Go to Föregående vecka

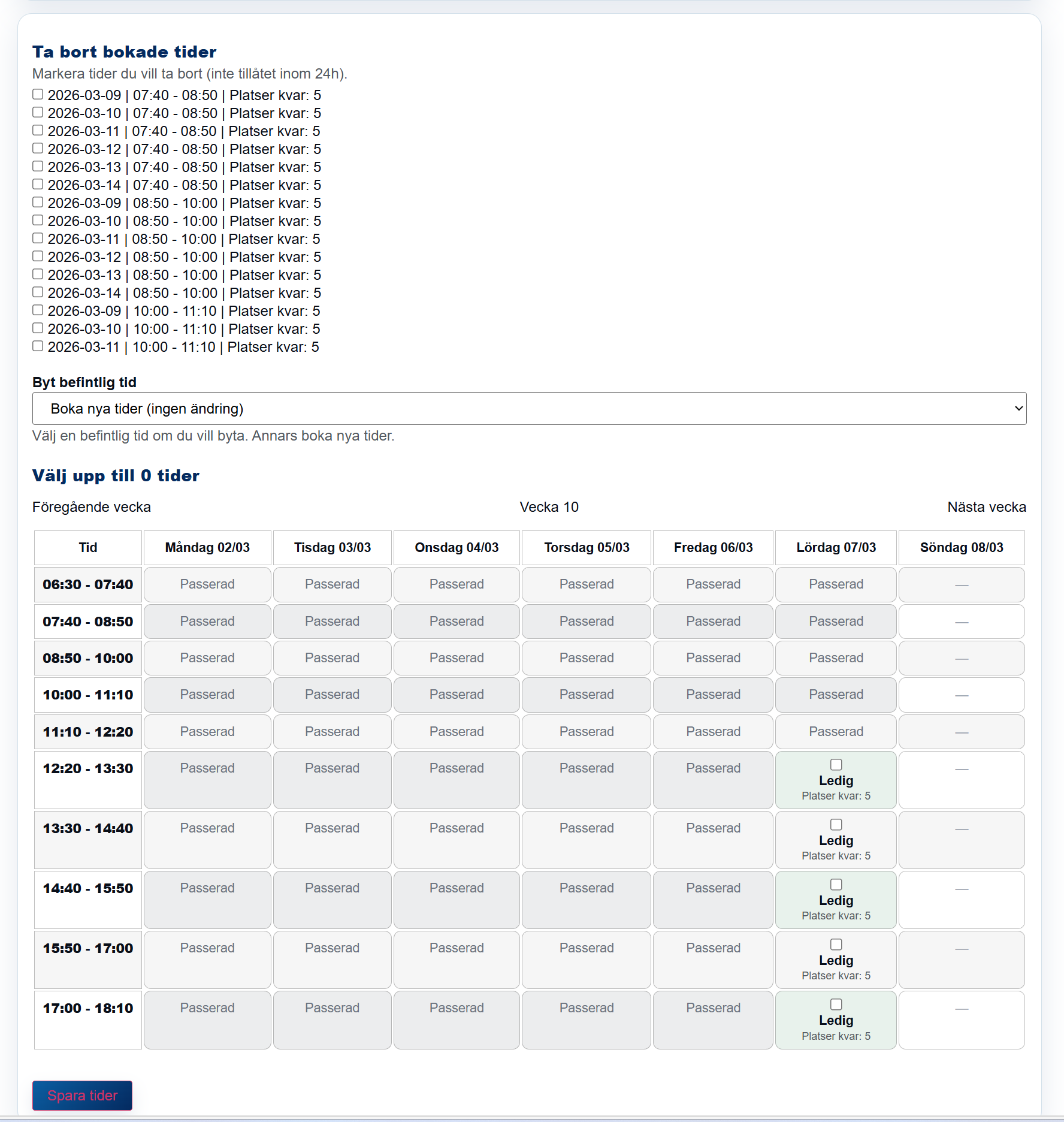[x=92, y=506]
